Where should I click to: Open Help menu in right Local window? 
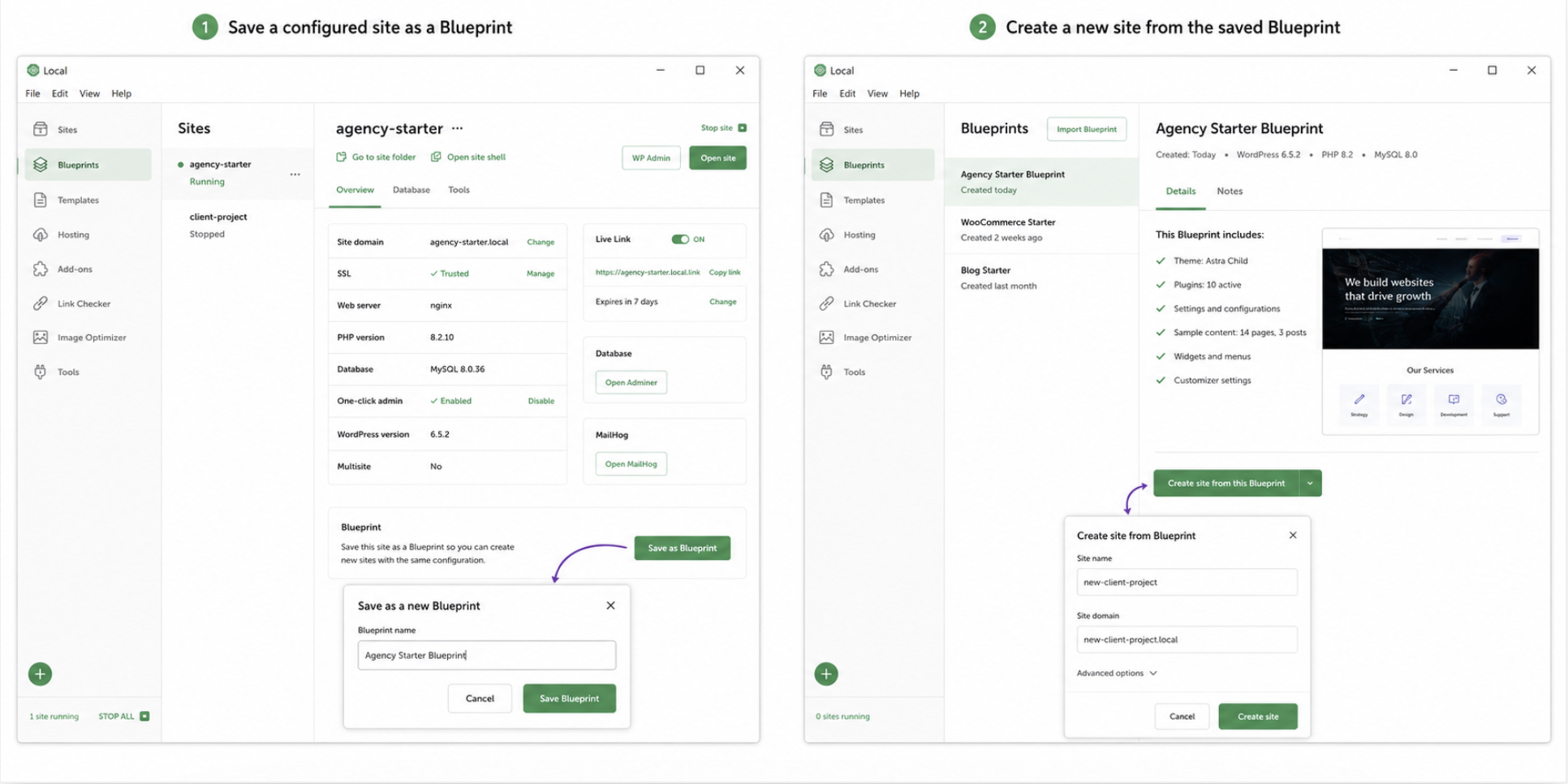pyautogui.click(x=909, y=93)
